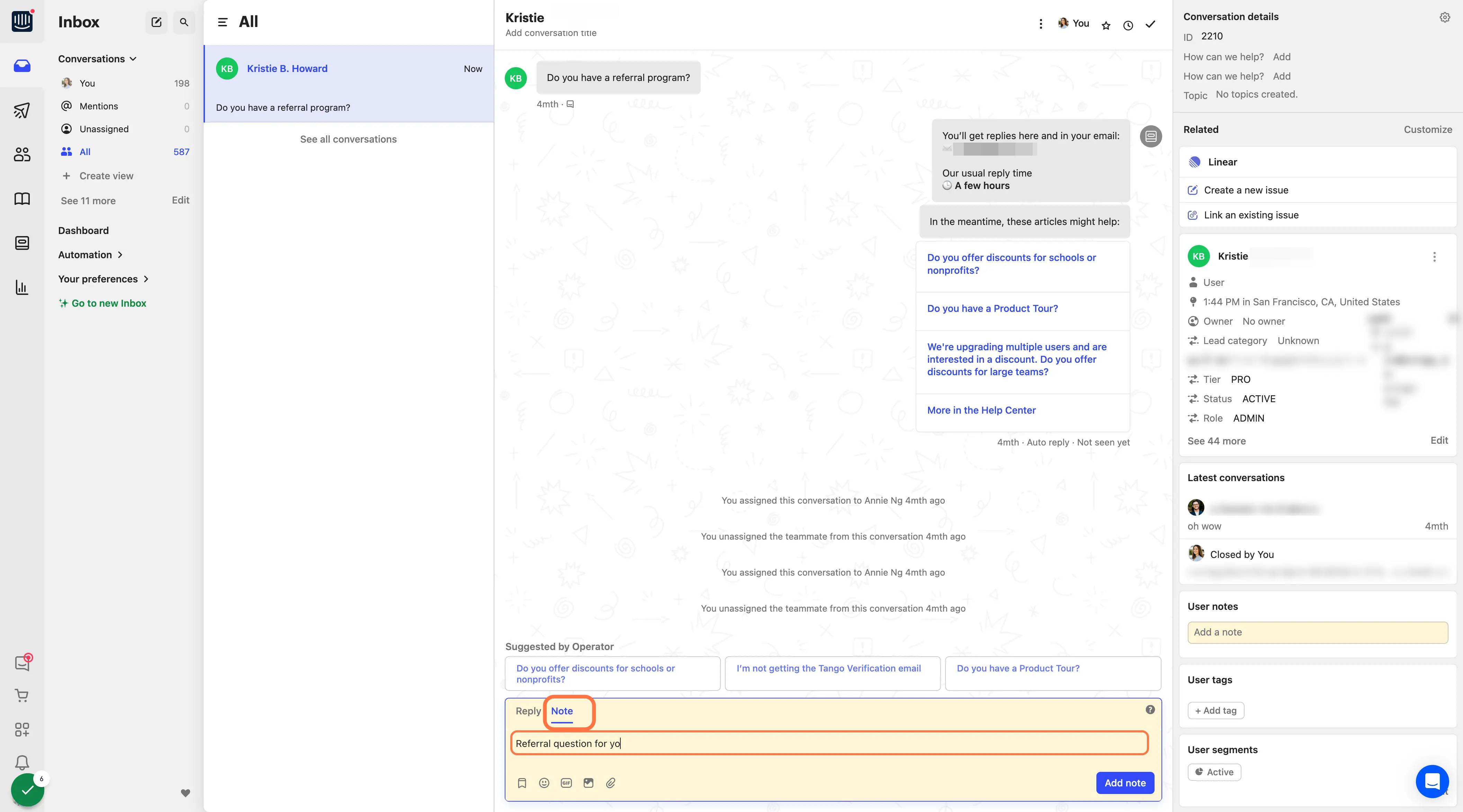Image resolution: width=1463 pixels, height=812 pixels.
Task: Open conversation details settings gear
Action: [1444, 18]
